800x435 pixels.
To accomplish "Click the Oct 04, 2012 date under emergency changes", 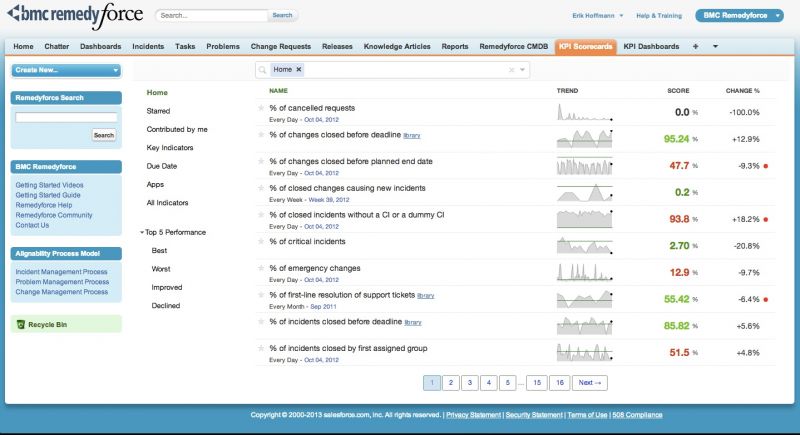I will tap(321, 280).
